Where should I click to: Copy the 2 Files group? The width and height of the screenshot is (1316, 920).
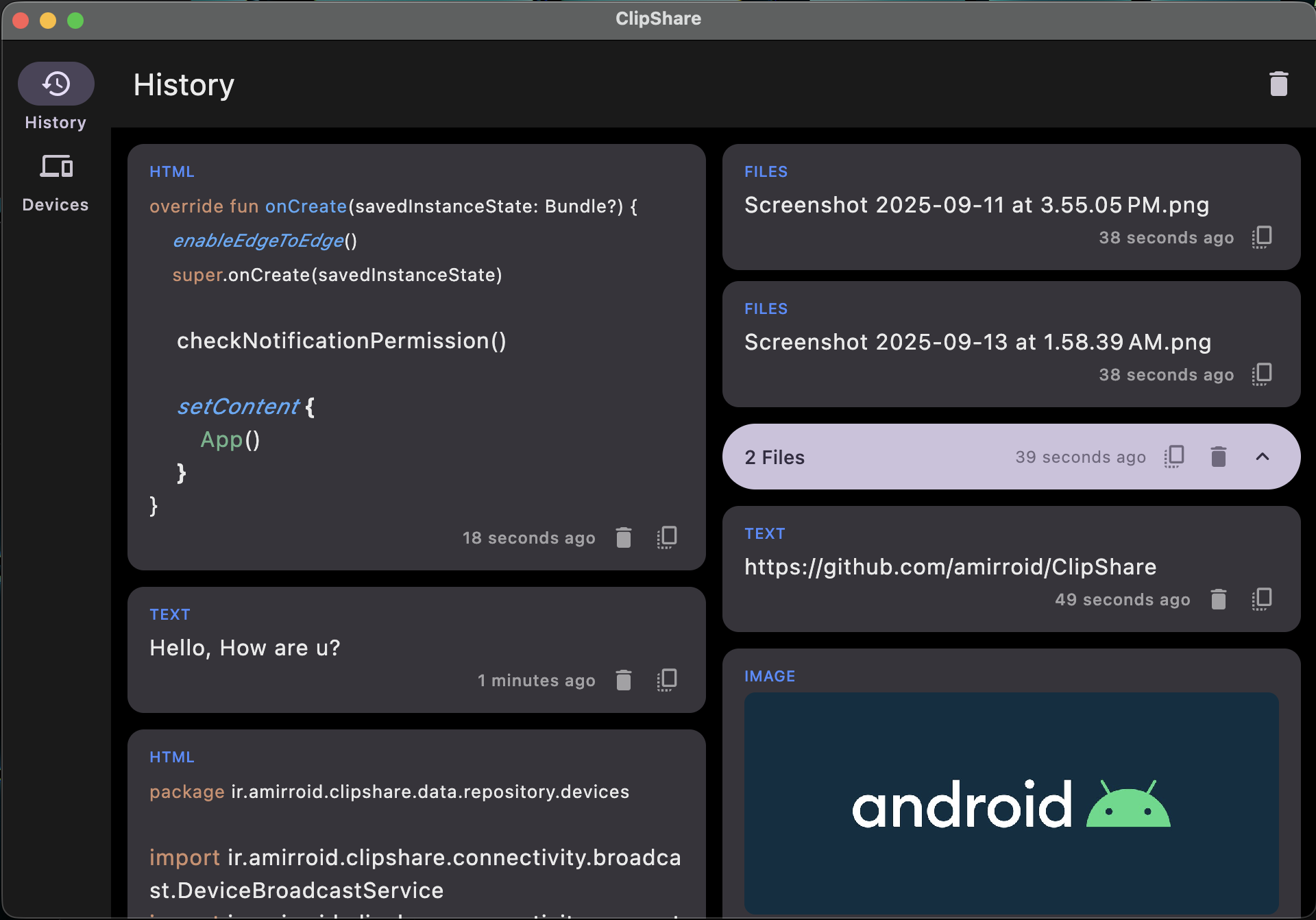click(1174, 457)
